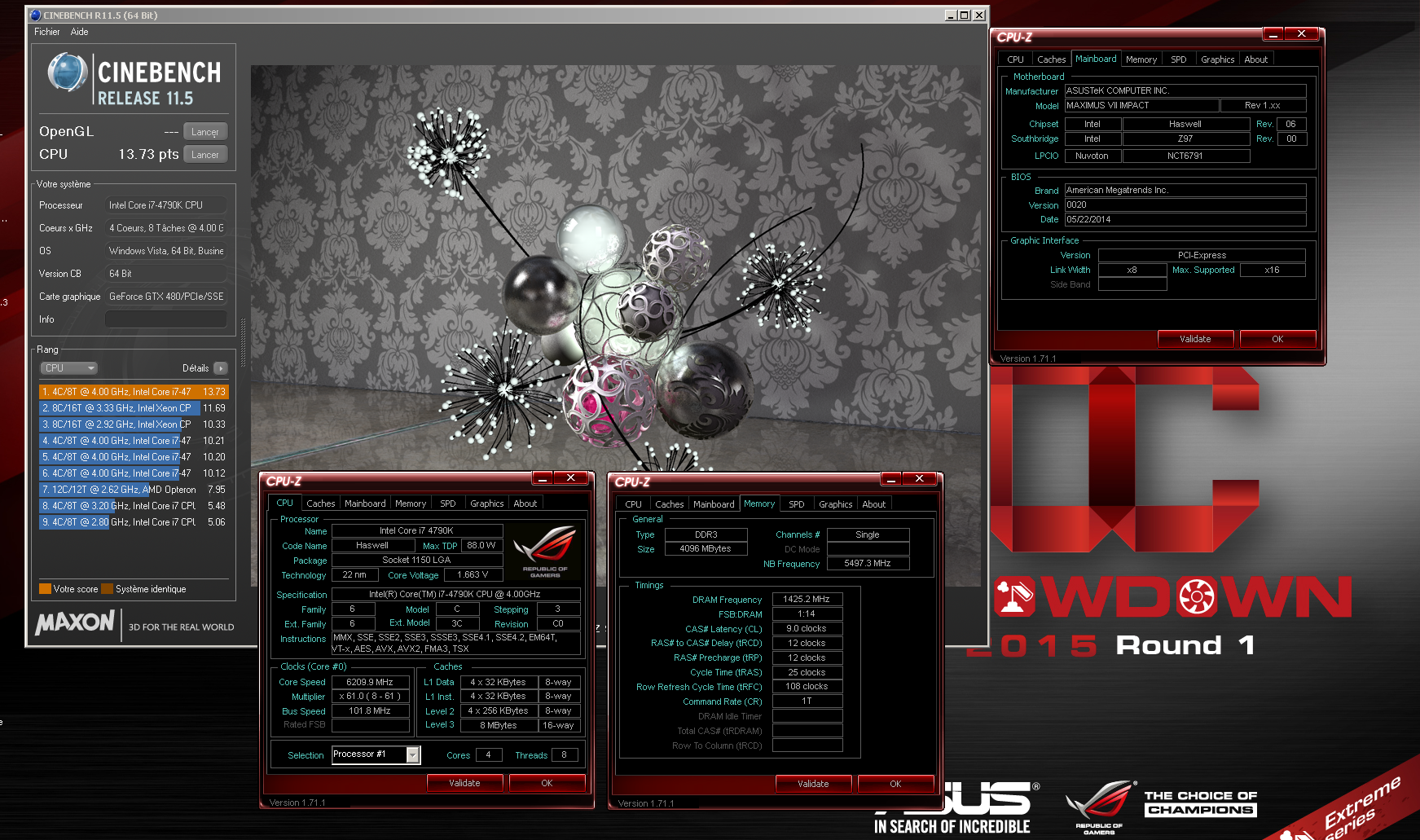Select ranking row 2 Intel Xeon 11.69

(x=134, y=408)
